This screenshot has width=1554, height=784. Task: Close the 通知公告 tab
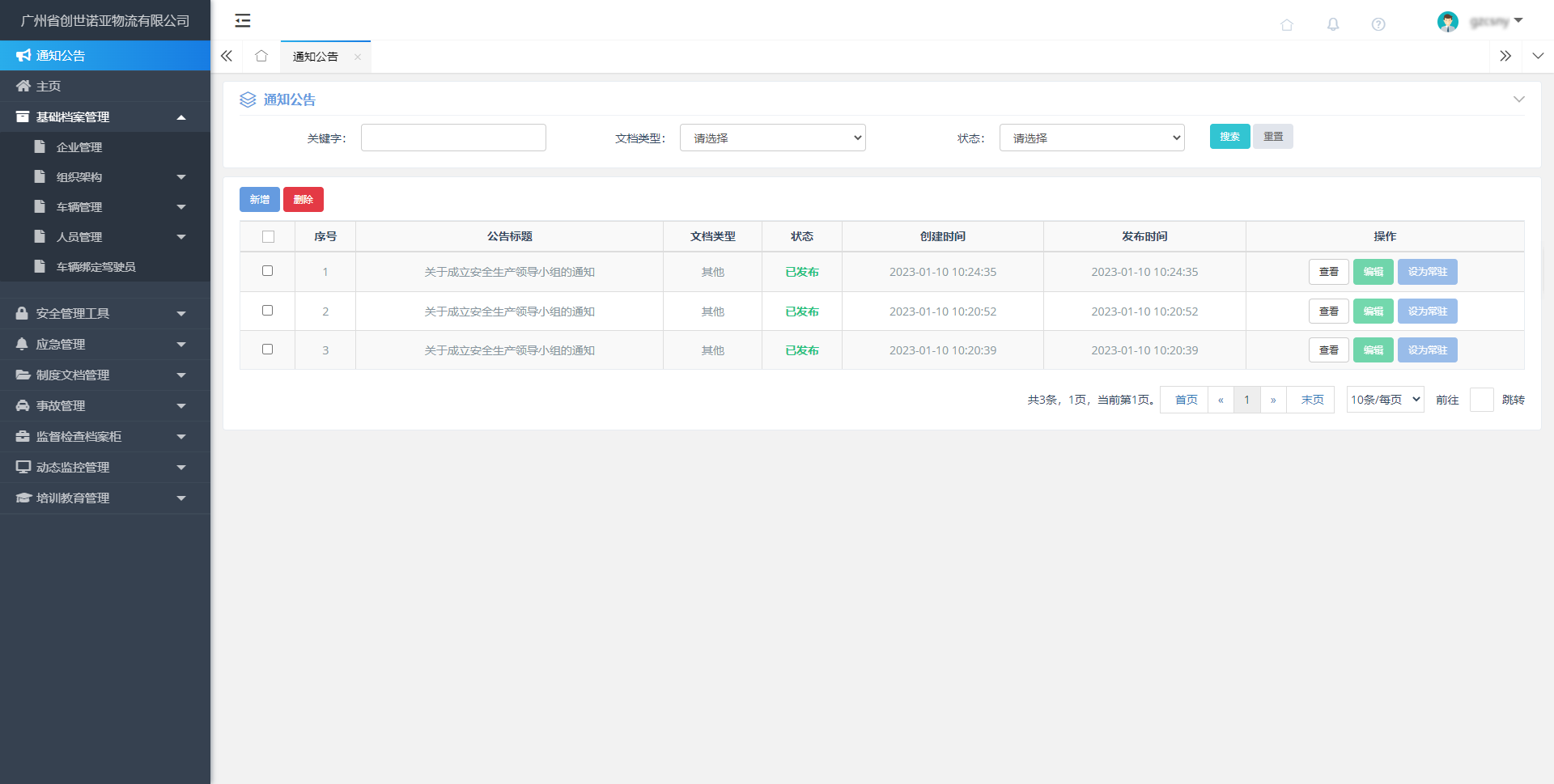click(x=357, y=57)
